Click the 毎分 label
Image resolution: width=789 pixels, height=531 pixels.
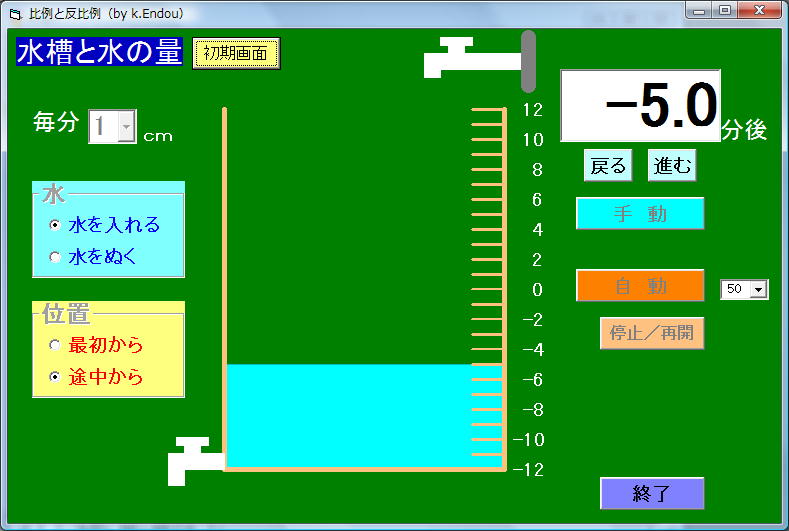point(56,122)
